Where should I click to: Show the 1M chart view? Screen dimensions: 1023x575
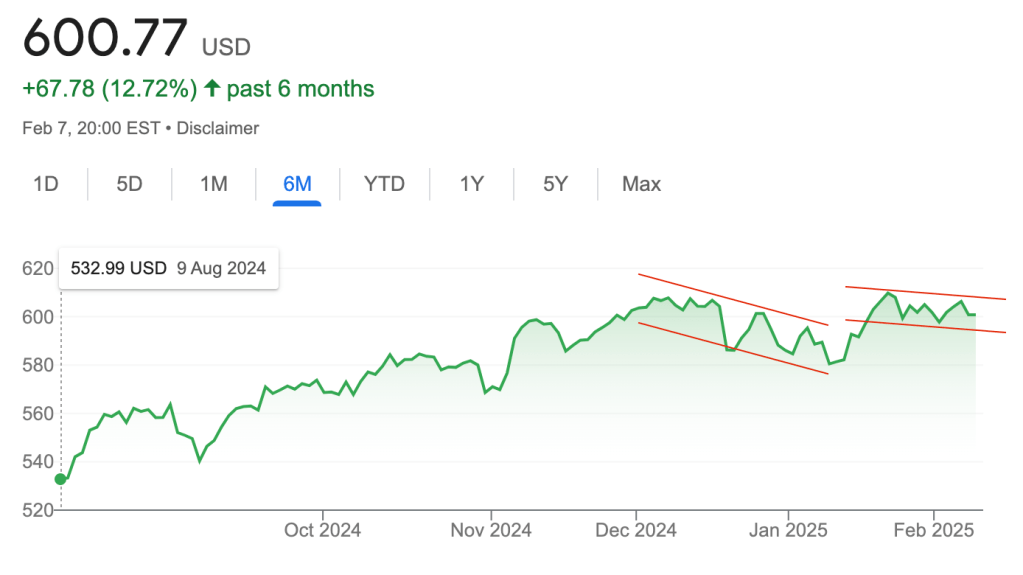pos(213,184)
